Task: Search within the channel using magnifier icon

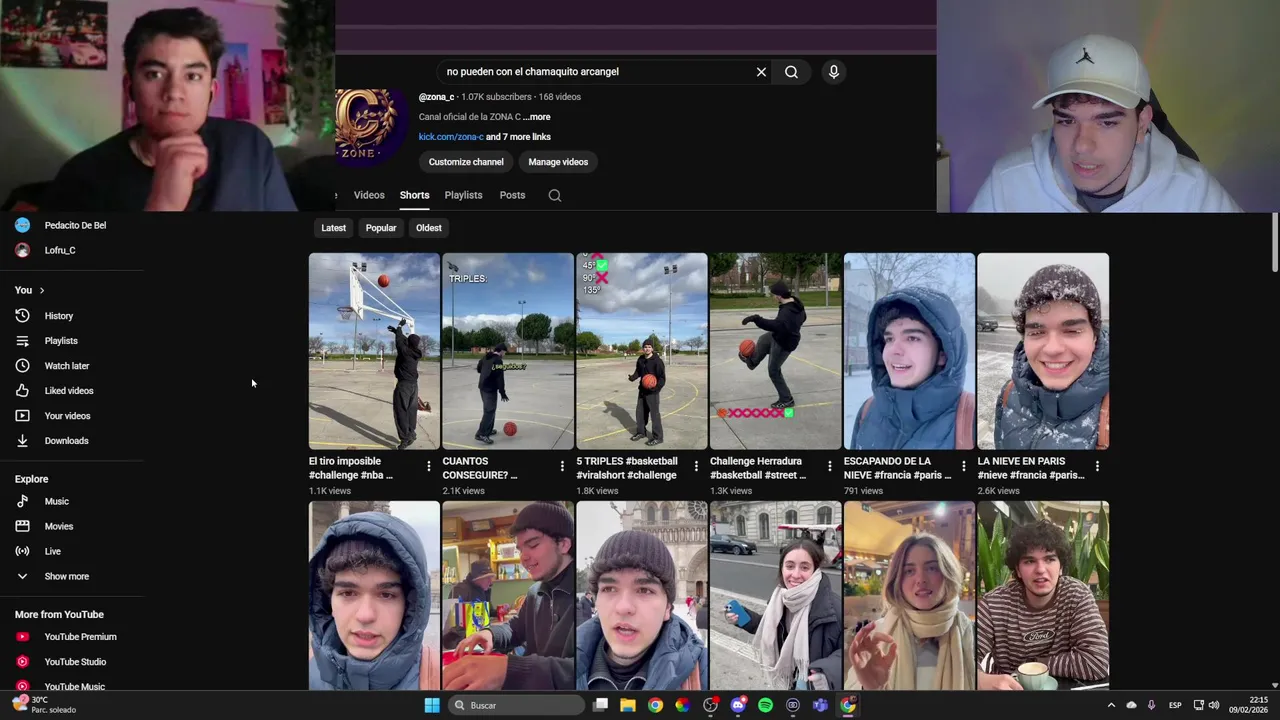Action: 555,195
